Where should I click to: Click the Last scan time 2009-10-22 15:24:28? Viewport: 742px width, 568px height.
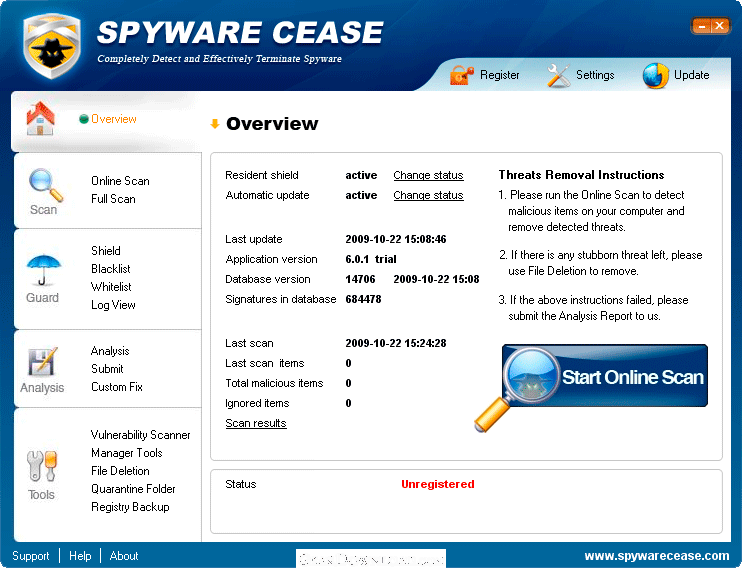point(396,343)
